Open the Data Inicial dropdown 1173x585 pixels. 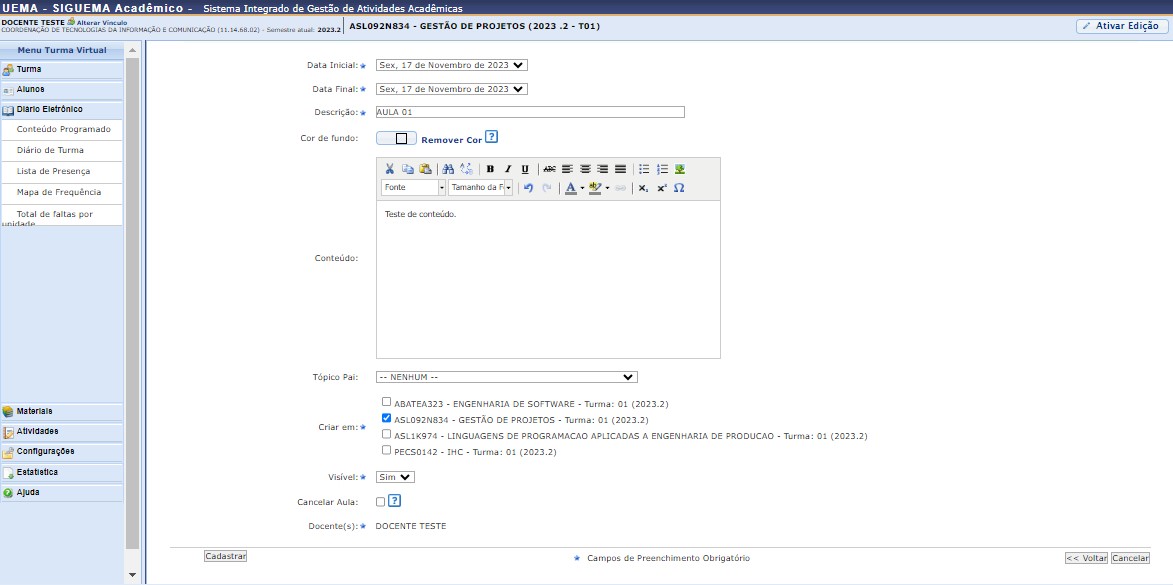[x=451, y=65]
